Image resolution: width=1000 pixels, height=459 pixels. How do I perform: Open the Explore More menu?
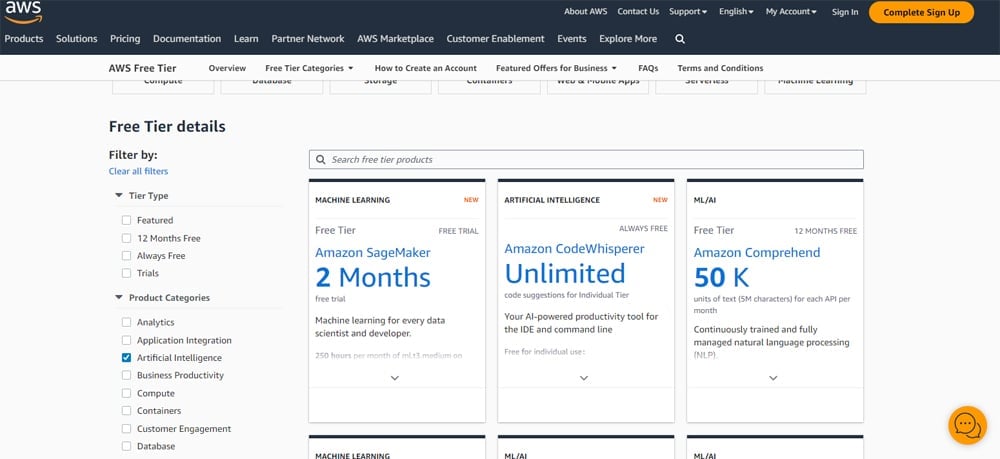click(628, 39)
